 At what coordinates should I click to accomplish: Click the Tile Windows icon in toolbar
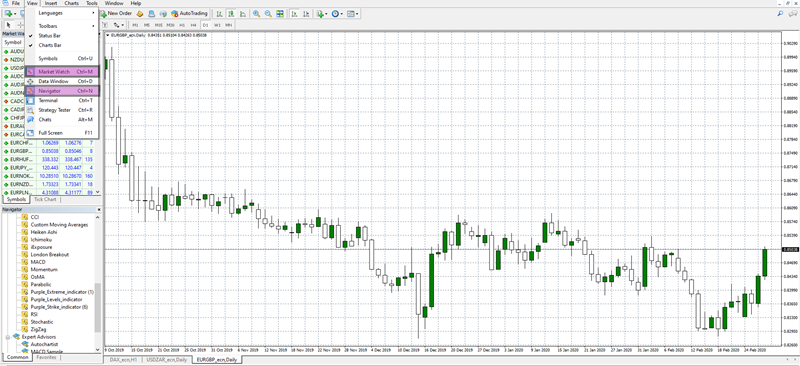(x=280, y=14)
